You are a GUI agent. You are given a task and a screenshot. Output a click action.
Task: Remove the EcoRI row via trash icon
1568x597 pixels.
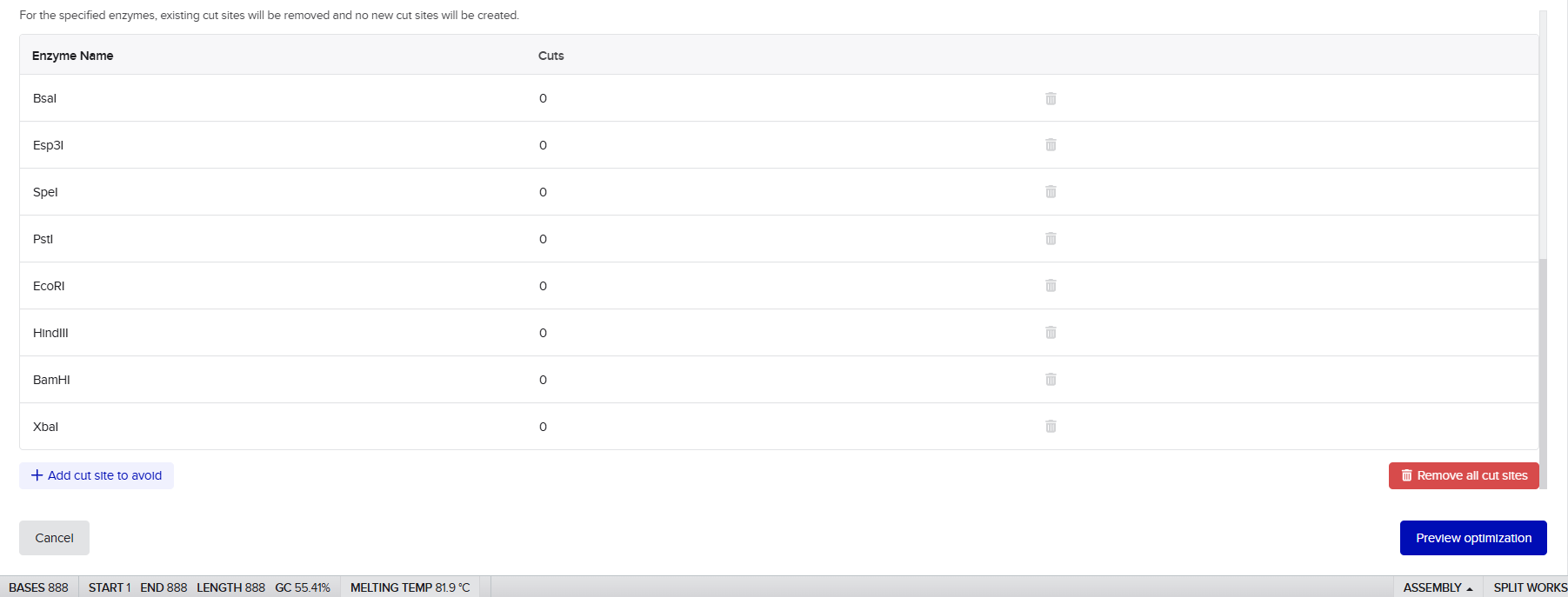coord(1051,286)
